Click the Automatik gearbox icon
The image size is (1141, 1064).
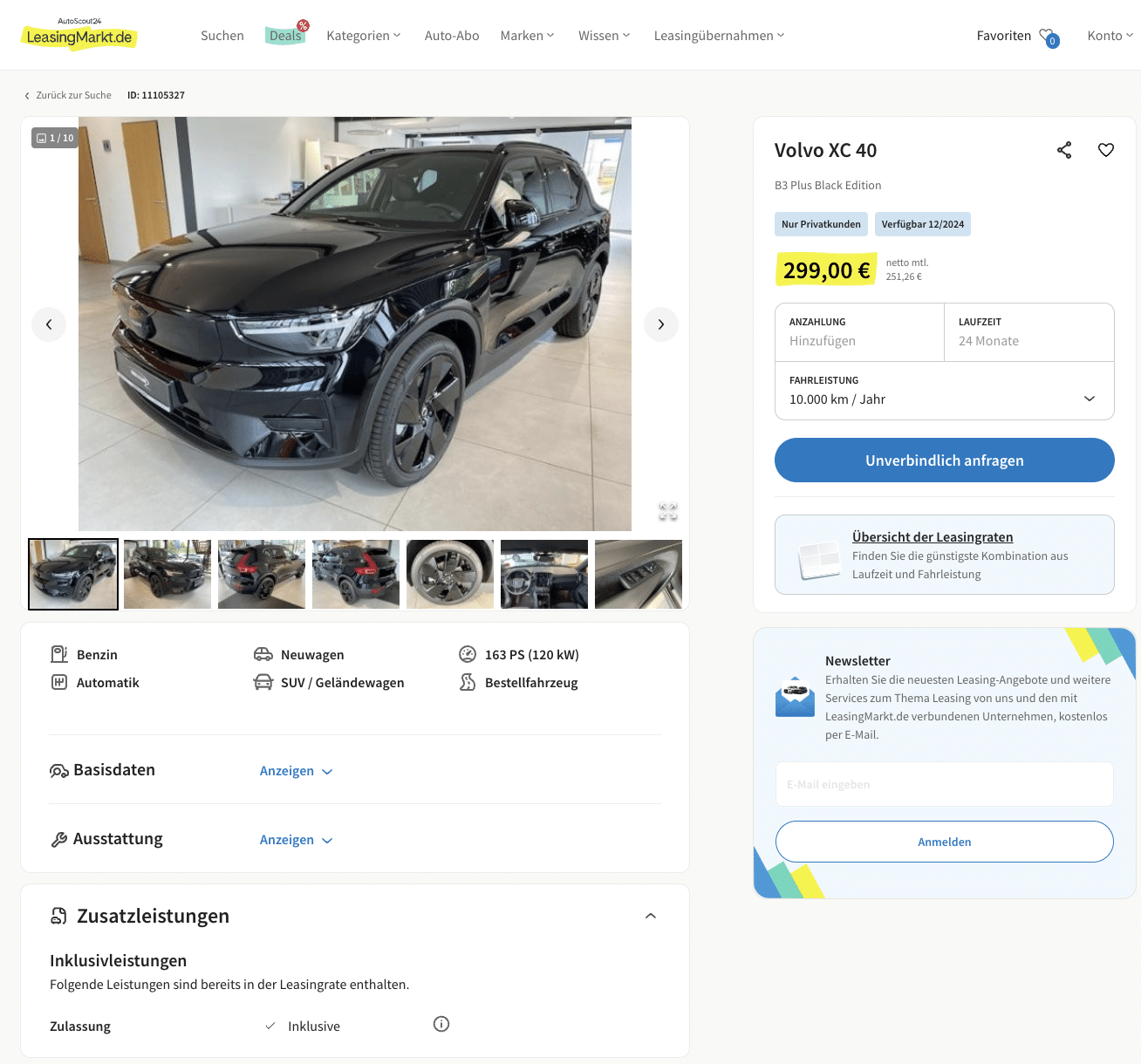(x=59, y=682)
